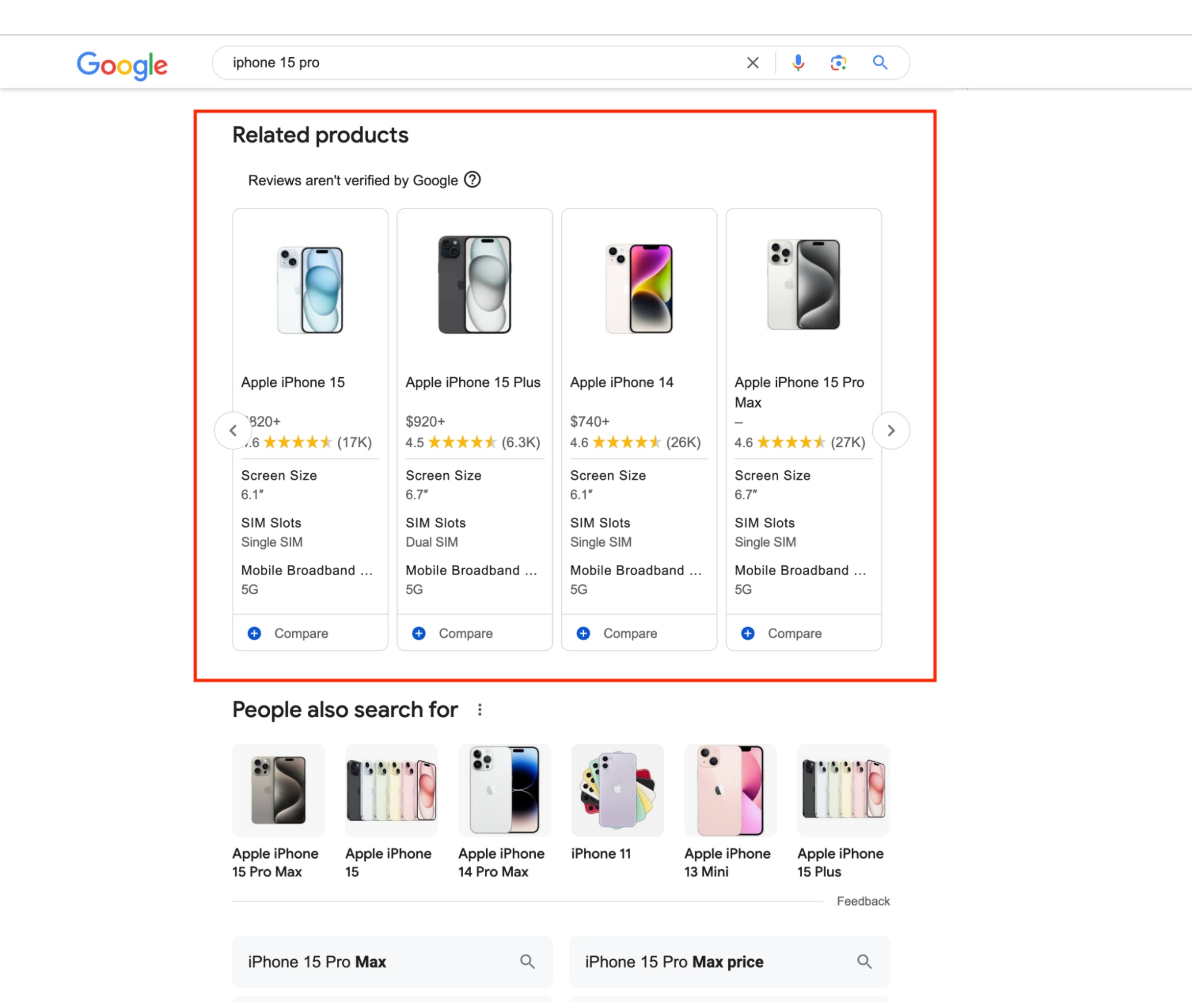Click inside the search input field

tap(457, 62)
